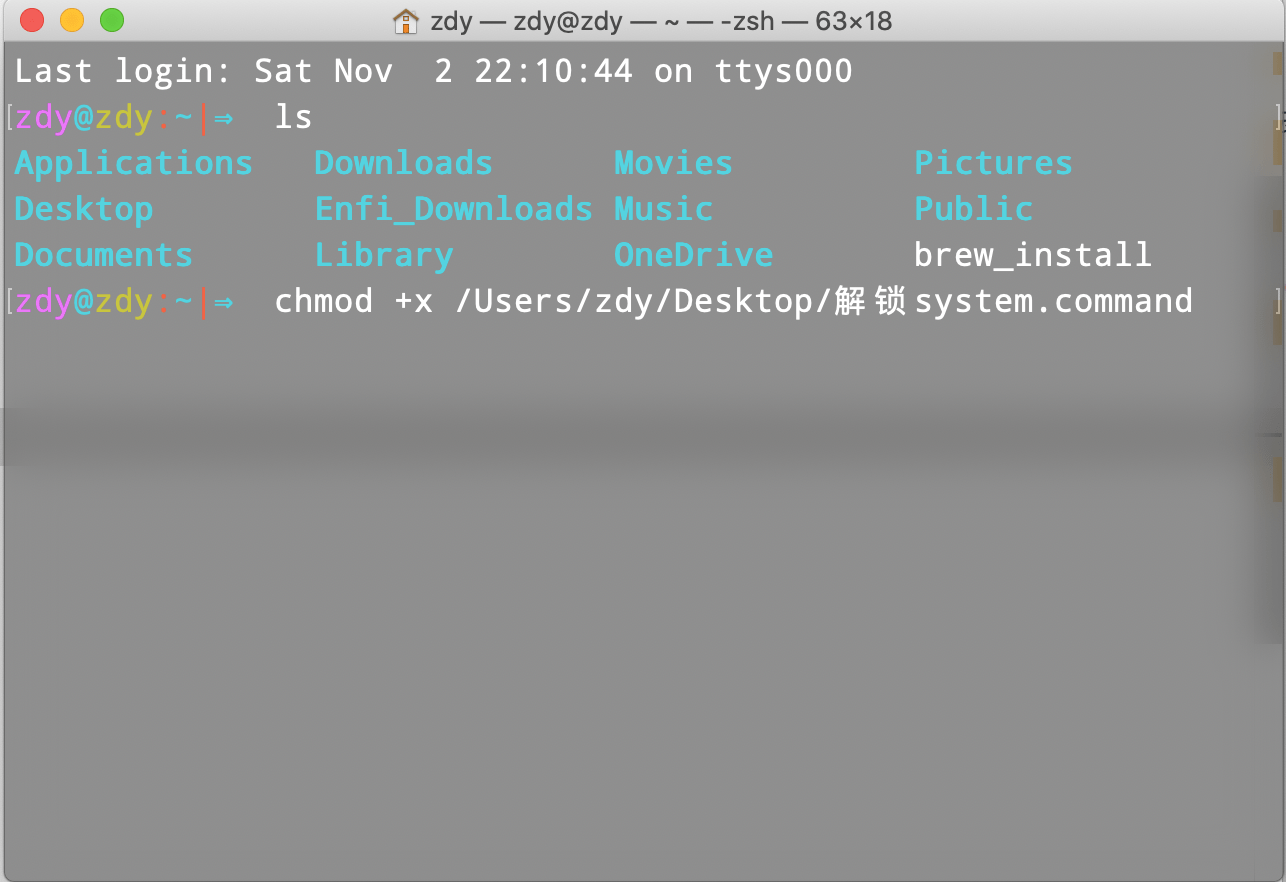Click the Desktop entry in ls output

pos(84,209)
